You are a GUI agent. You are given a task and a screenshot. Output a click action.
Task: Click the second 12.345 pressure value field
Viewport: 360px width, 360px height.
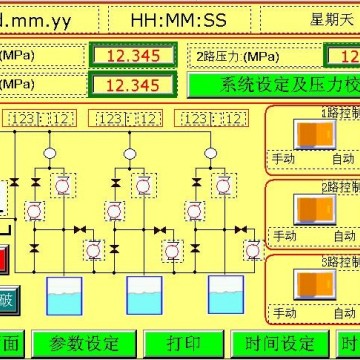coord(132,85)
